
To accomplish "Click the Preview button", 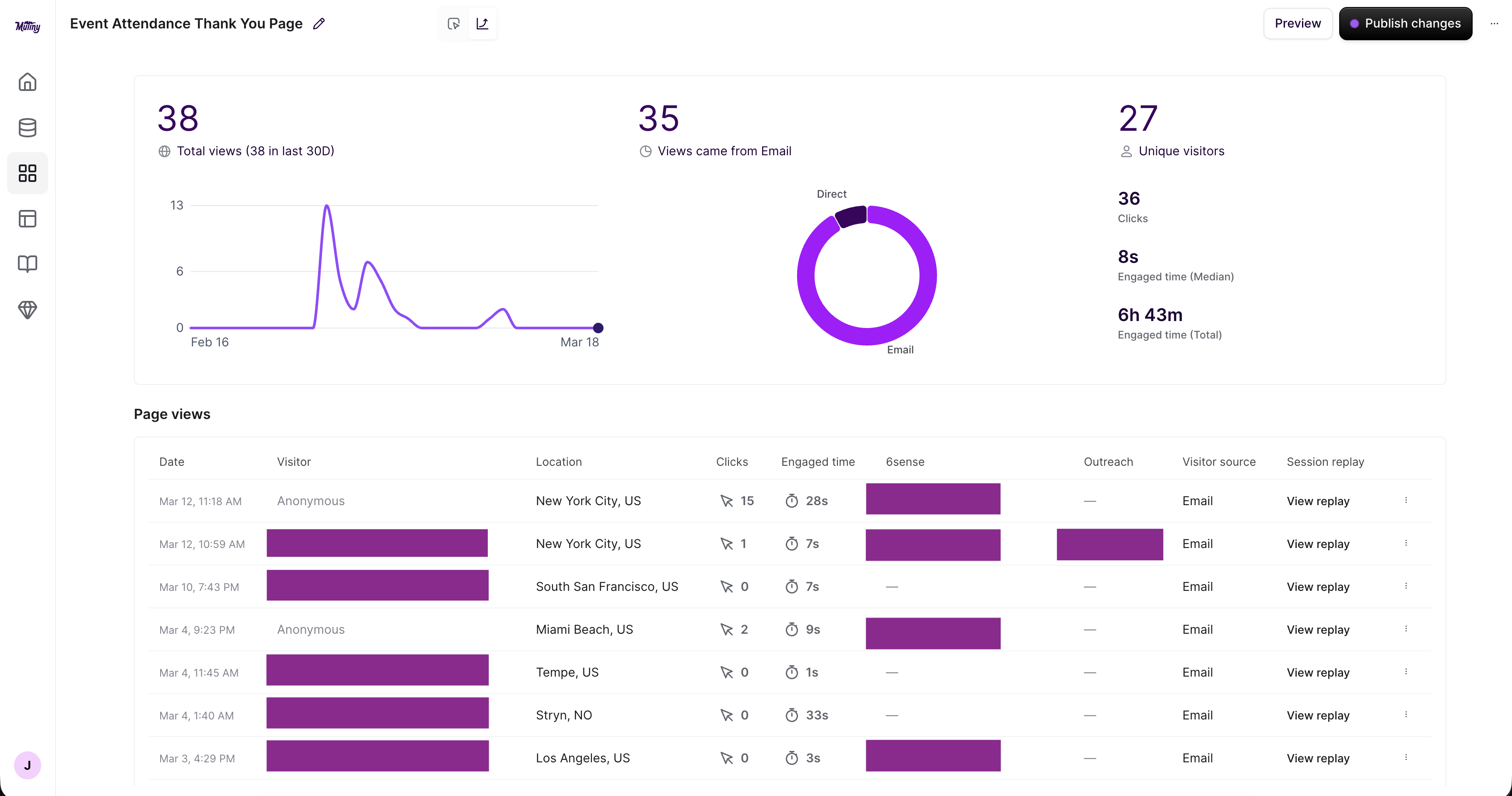I will (x=1298, y=24).
